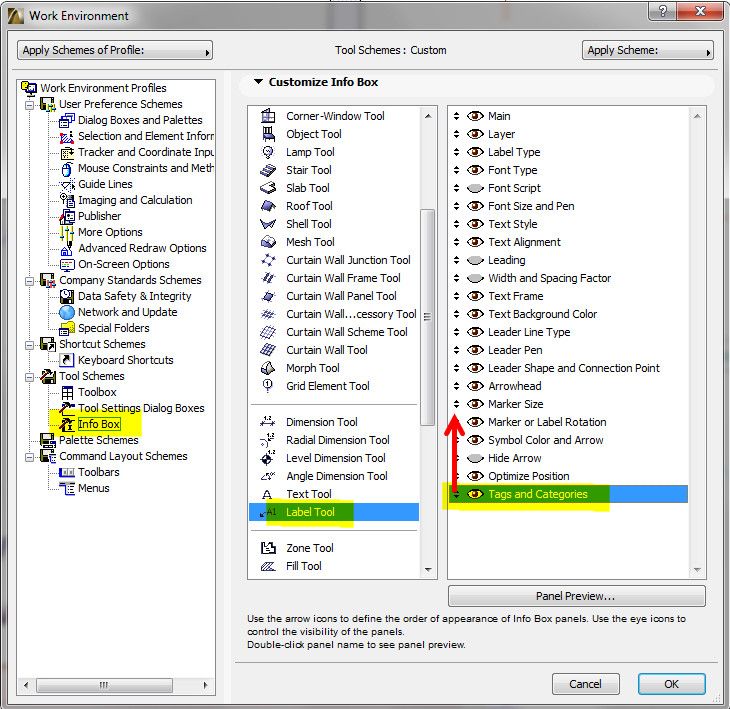Screen dimensions: 730x709
Task: Select the Text Background Color panel
Action: click(542, 314)
